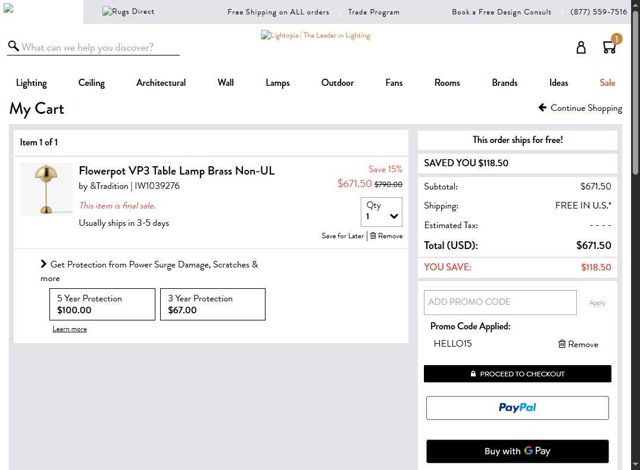Image resolution: width=640 pixels, height=470 pixels.
Task: Expand the protection plan details chevron
Action: point(43,264)
